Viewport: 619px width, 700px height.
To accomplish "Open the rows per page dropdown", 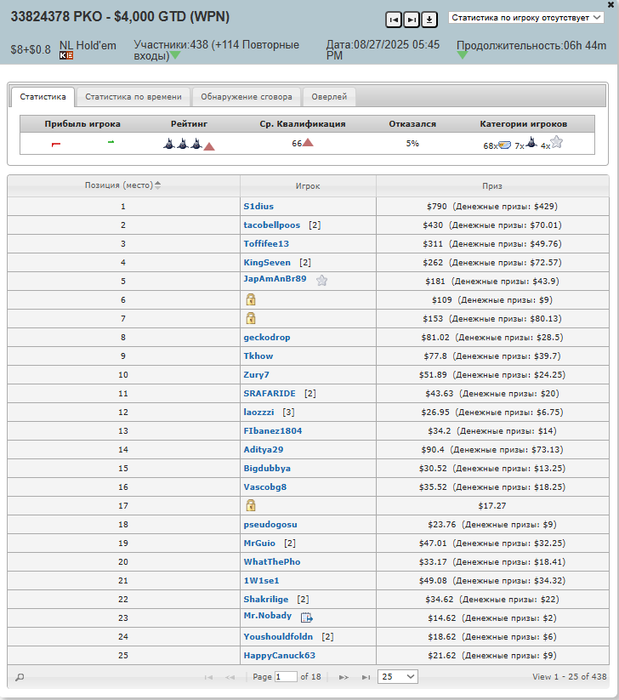I will tap(398, 677).
